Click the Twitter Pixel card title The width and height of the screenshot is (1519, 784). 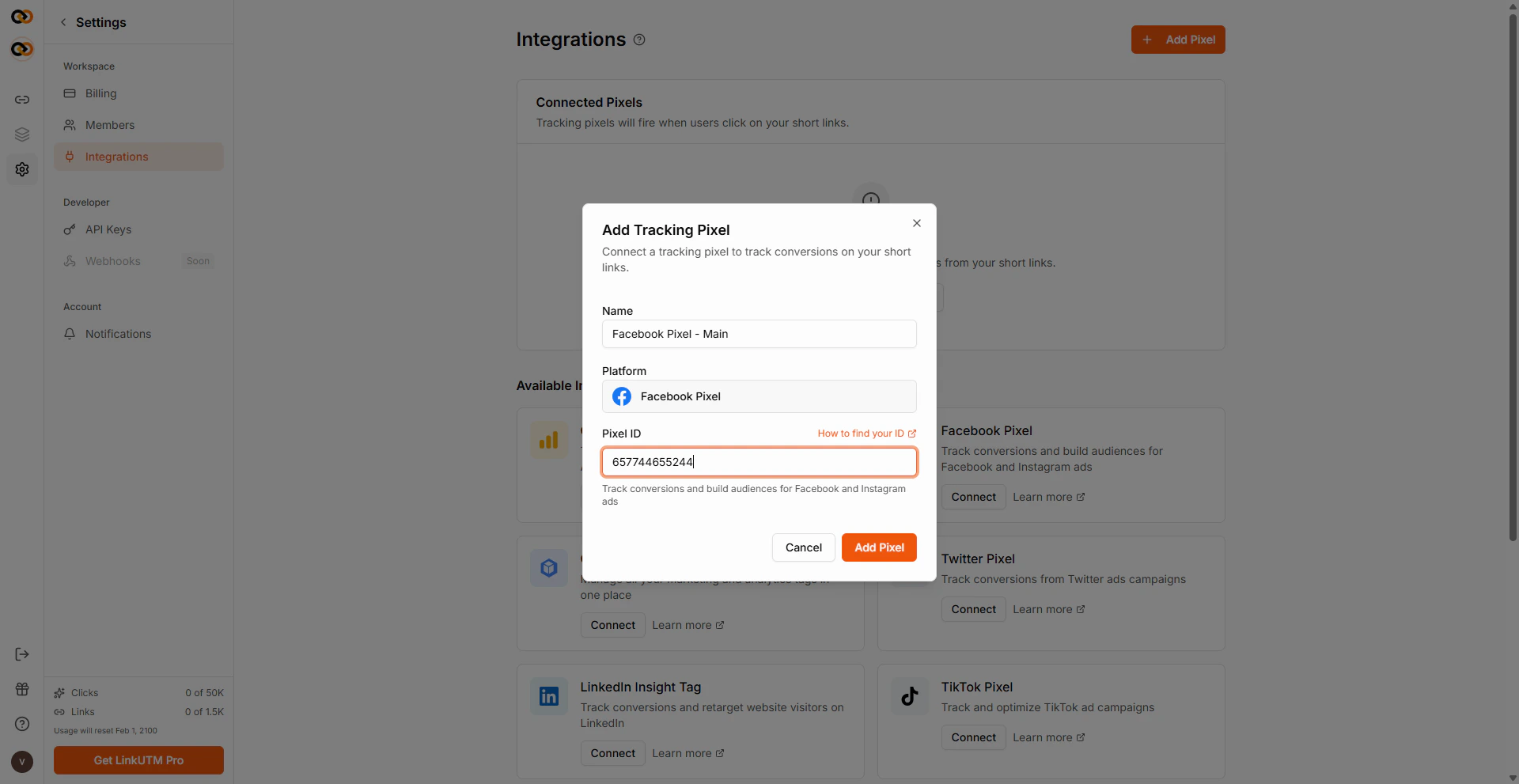(x=978, y=559)
